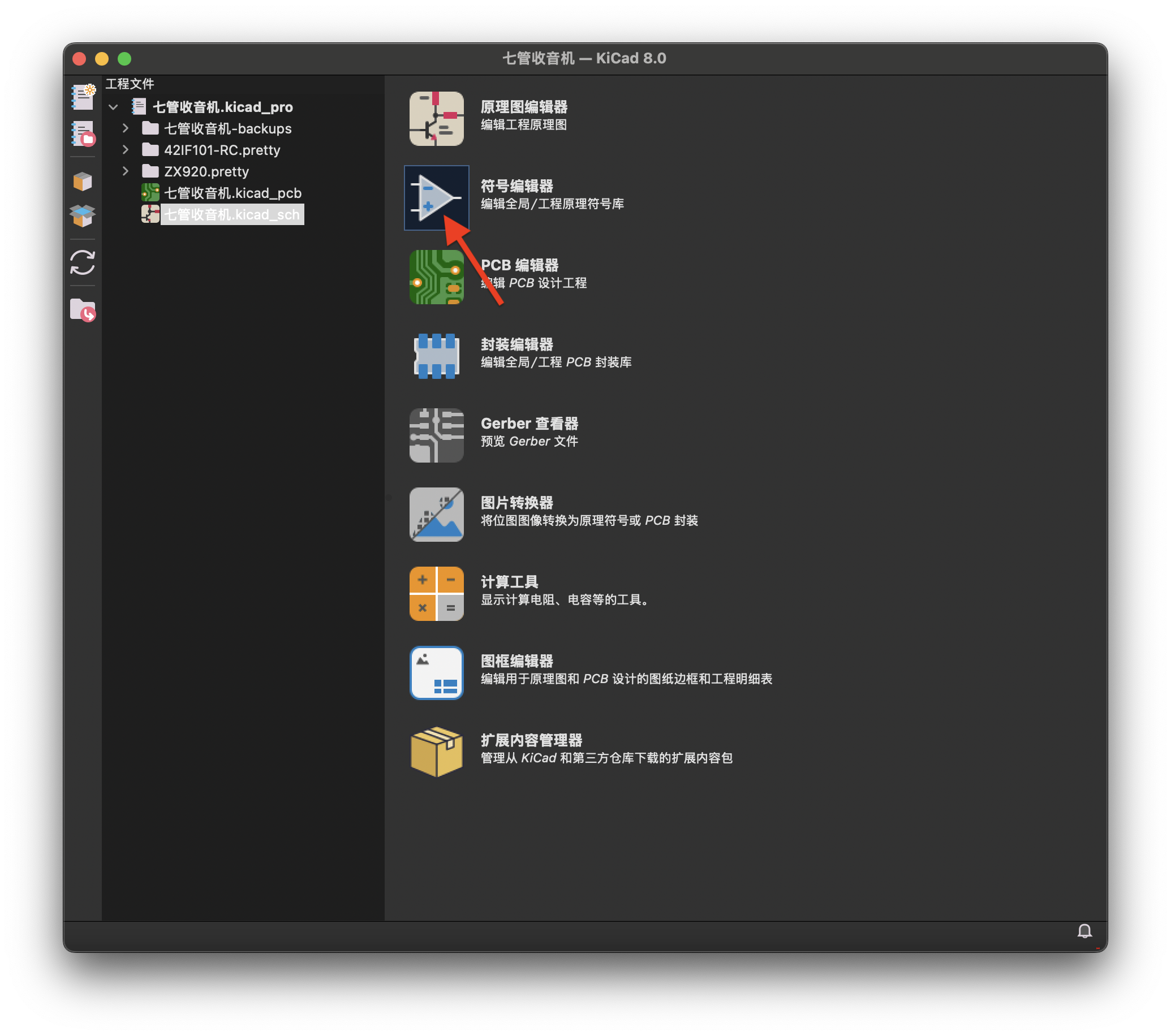Open the Schematic Editor (原理图编辑器) icon

coord(437,119)
